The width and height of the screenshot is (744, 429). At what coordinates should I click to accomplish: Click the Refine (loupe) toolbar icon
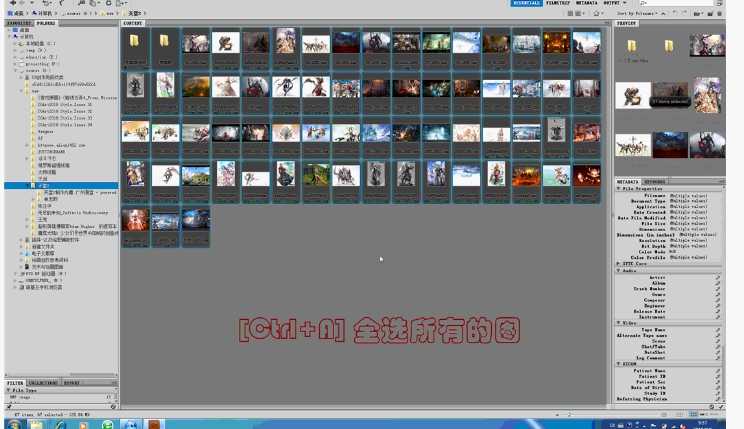point(94,3)
